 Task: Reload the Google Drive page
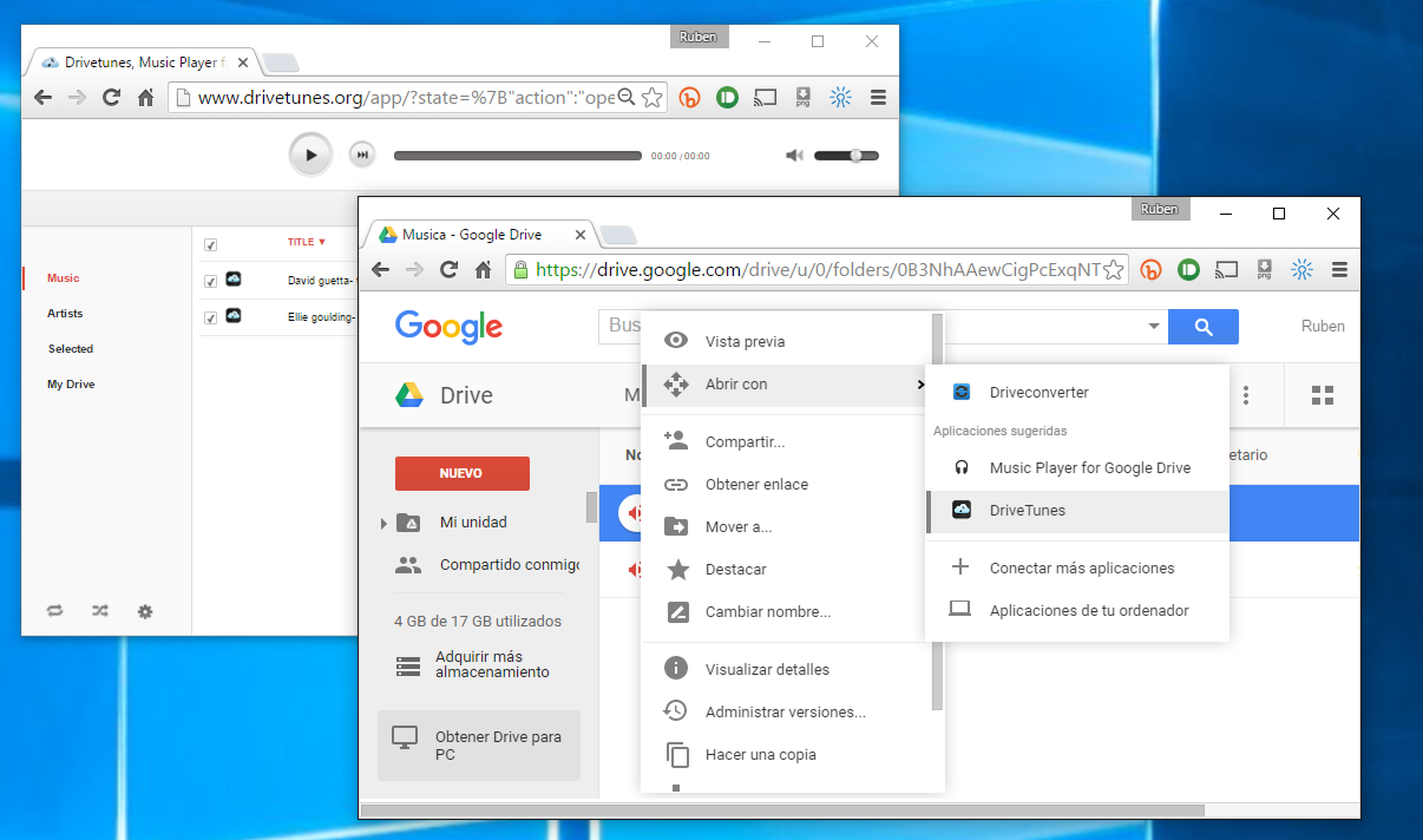tap(449, 270)
